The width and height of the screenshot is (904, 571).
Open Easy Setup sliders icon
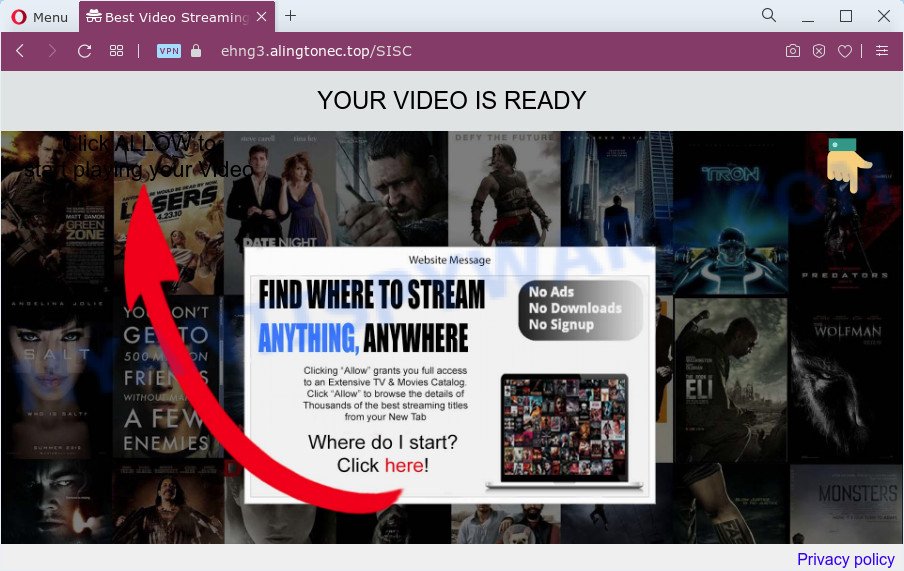coord(882,51)
